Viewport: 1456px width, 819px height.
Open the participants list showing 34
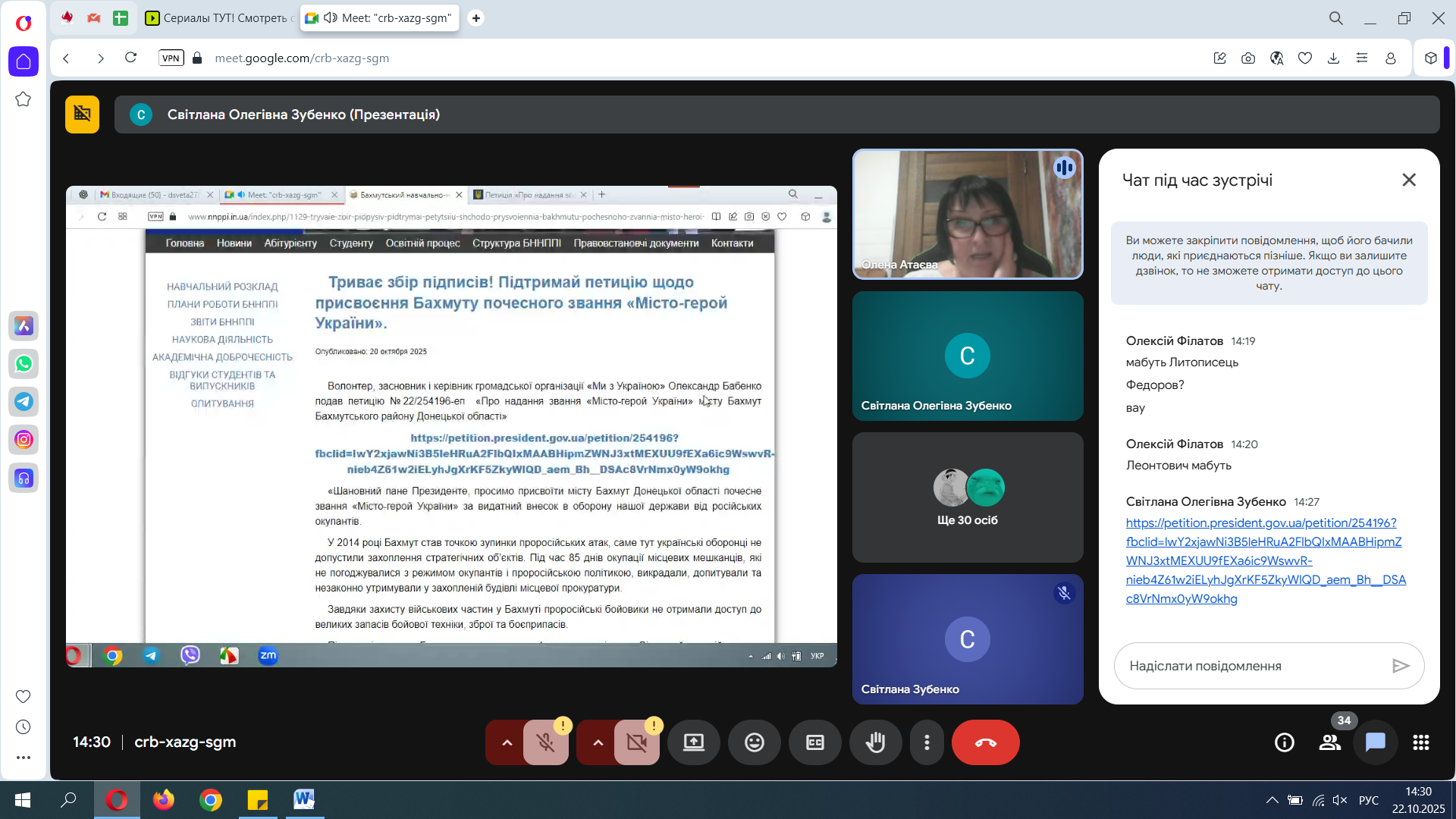coord(1329,742)
